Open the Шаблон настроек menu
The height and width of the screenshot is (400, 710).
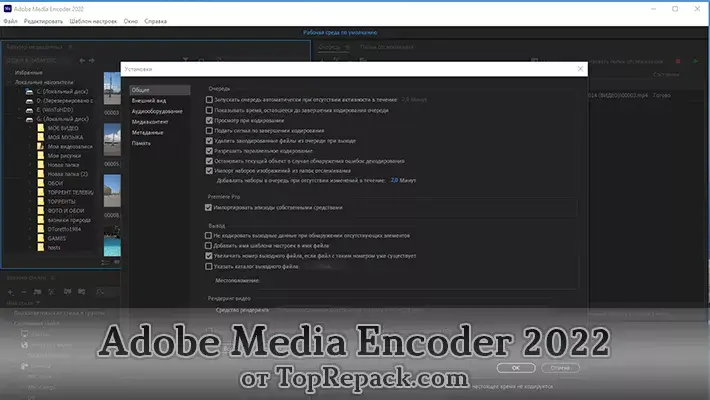[93, 21]
